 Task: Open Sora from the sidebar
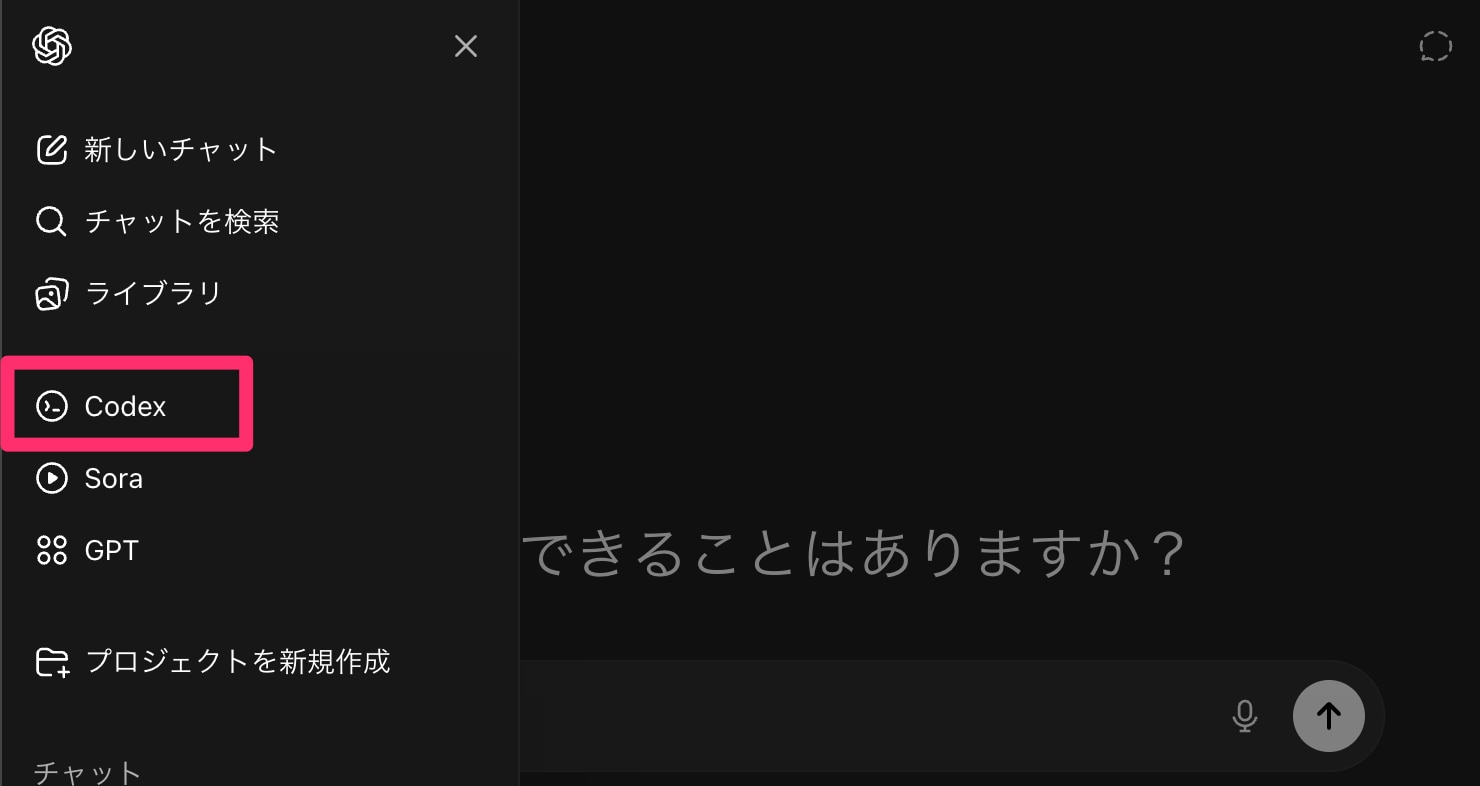point(114,478)
